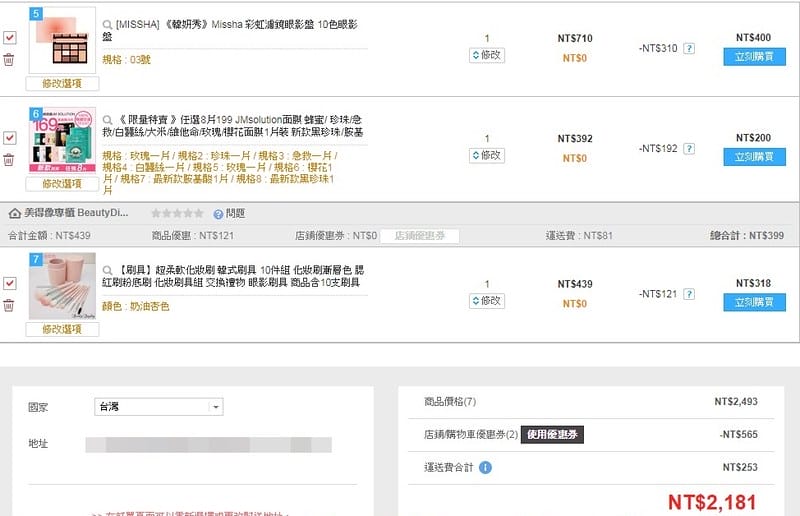Image resolution: width=800 pixels, height=516 pixels.
Task: Click 修改 quantity control for MISSHA item
Action: pyautogui.click(x=486, y=55)
